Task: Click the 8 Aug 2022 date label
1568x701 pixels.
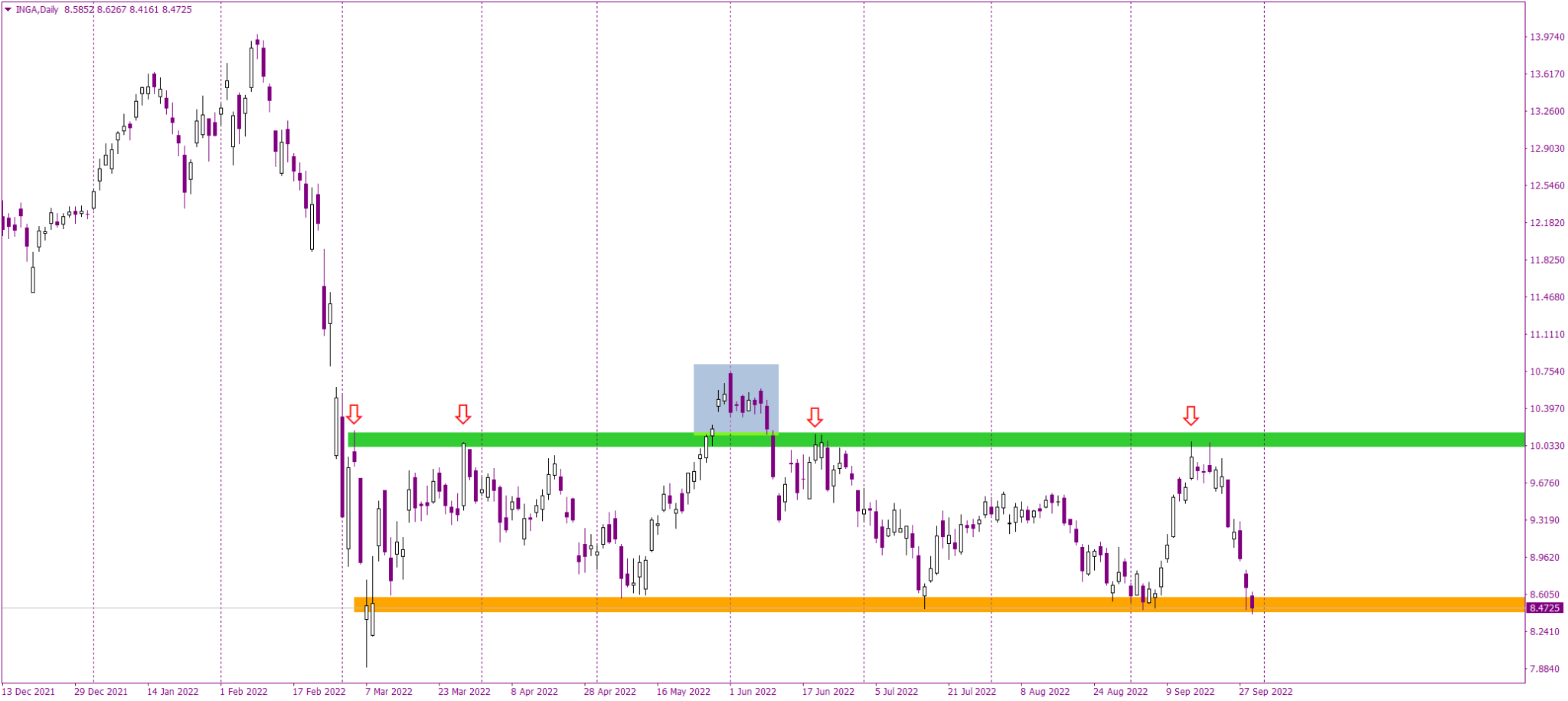Action: [1045, 692]
